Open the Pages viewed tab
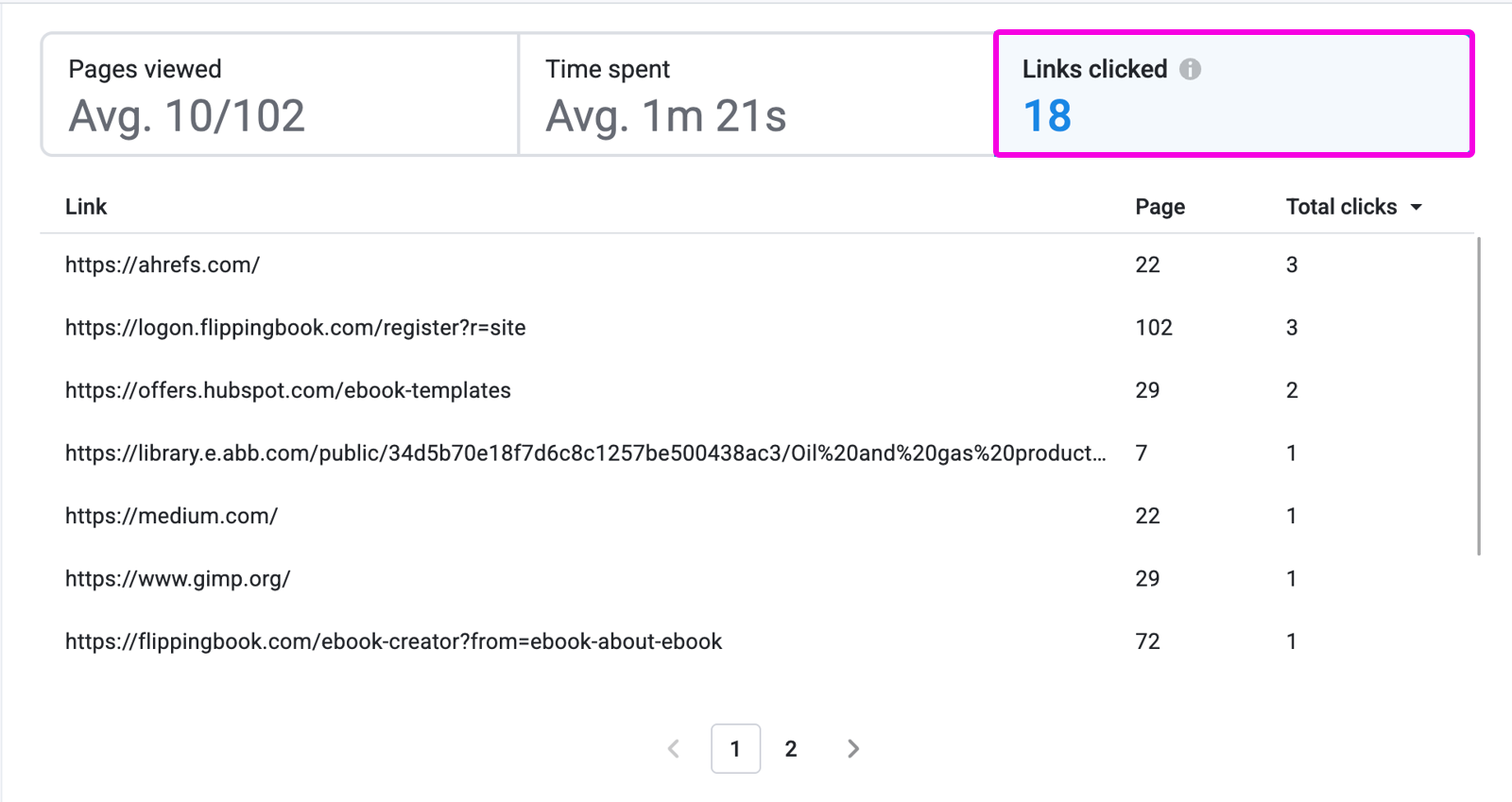Viewport: 1512px width, 802px height. pos(280,94)
